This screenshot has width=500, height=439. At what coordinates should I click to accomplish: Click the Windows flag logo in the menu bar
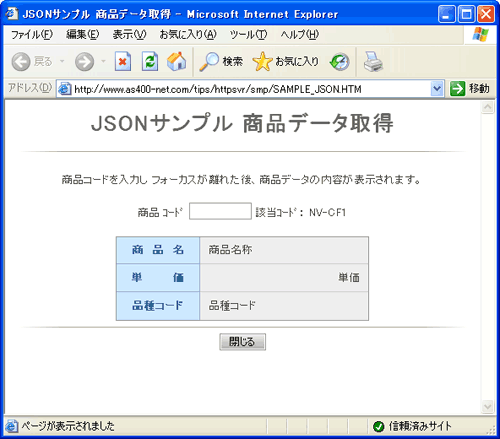480,35
